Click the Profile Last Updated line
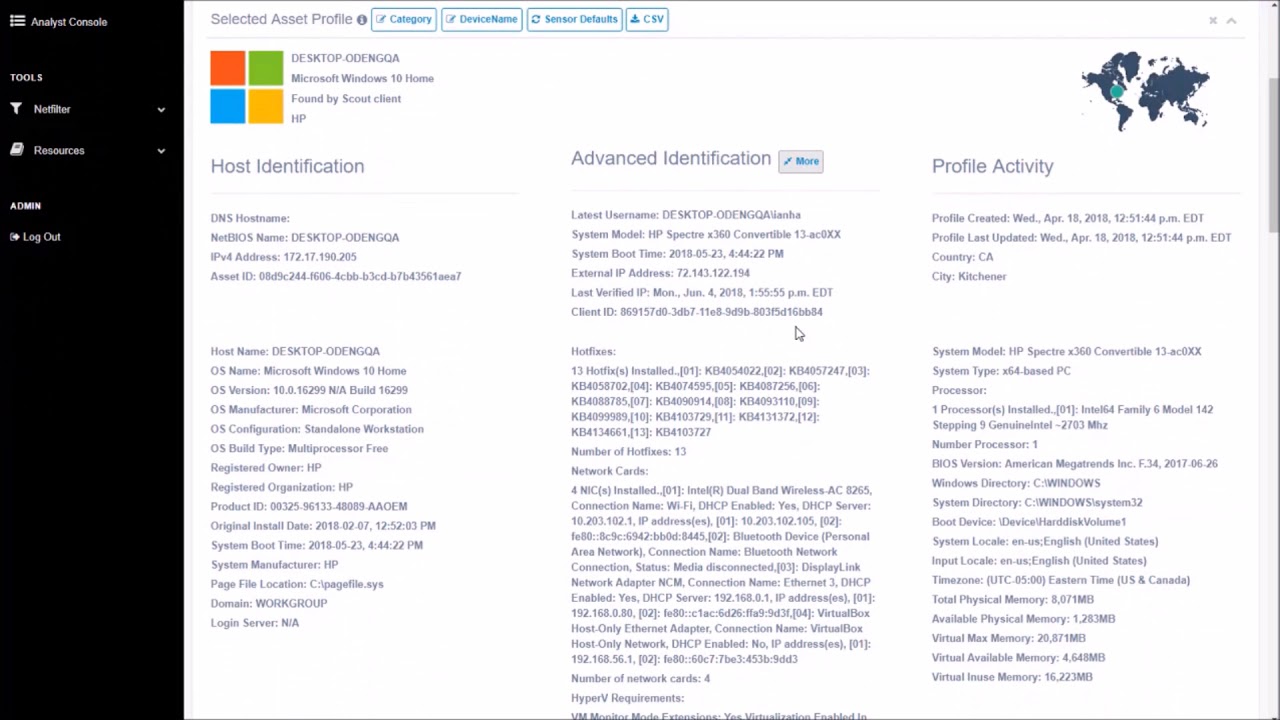The image size is (1280, 720). click(1082, 238)
